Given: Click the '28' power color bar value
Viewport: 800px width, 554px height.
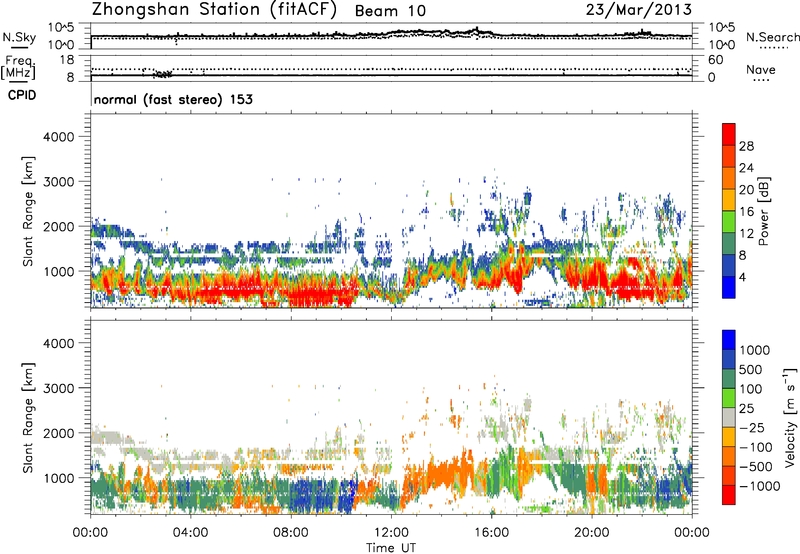Looking at the screenshot, I should [746, 146].
